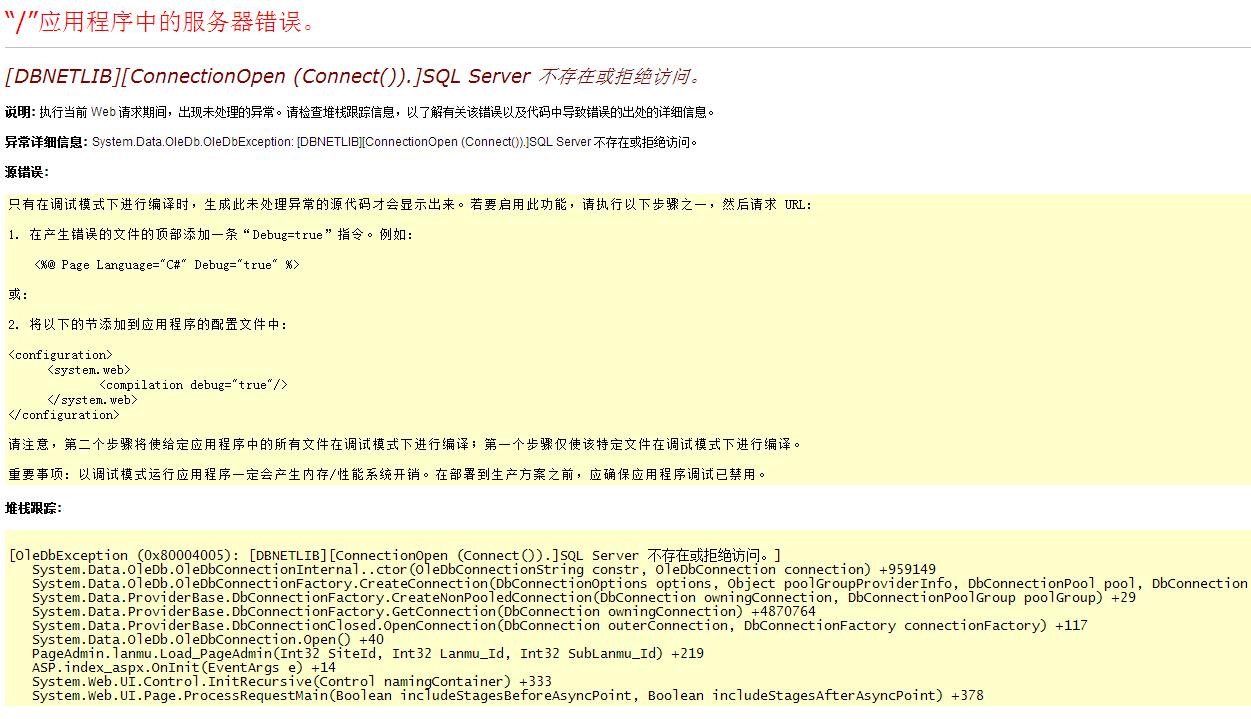
Task: Click the Page Language="C#" Debug directive line
Action: [x=167, y=264]
